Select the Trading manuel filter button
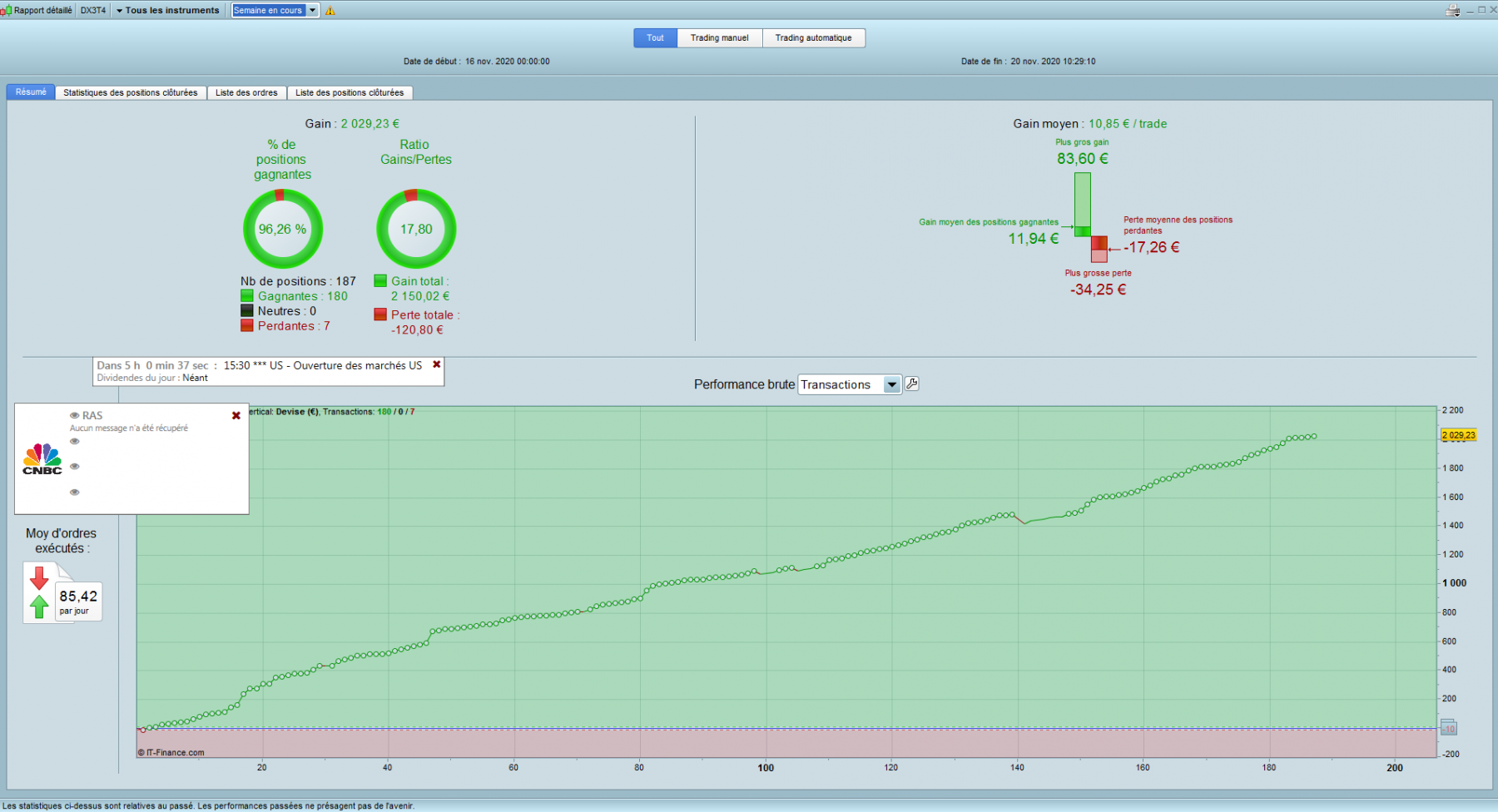 coord(720,38)
